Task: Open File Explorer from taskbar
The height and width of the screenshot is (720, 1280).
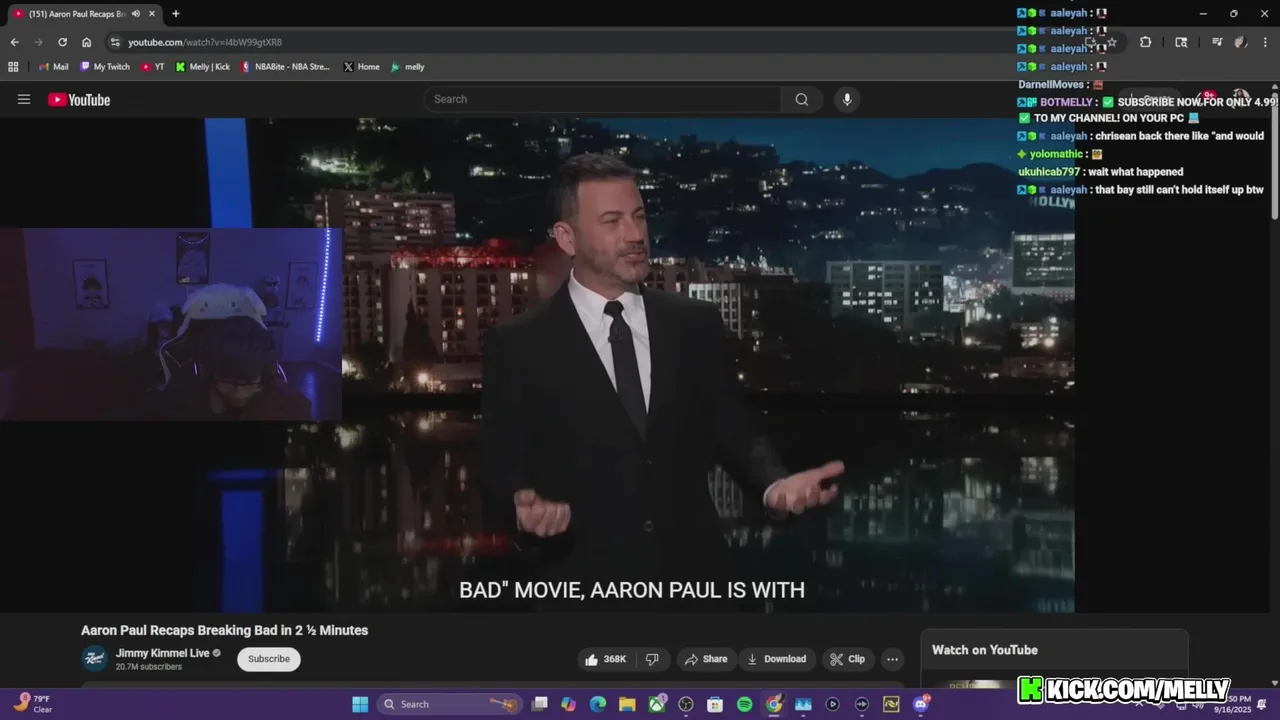Action: [627, 704]
